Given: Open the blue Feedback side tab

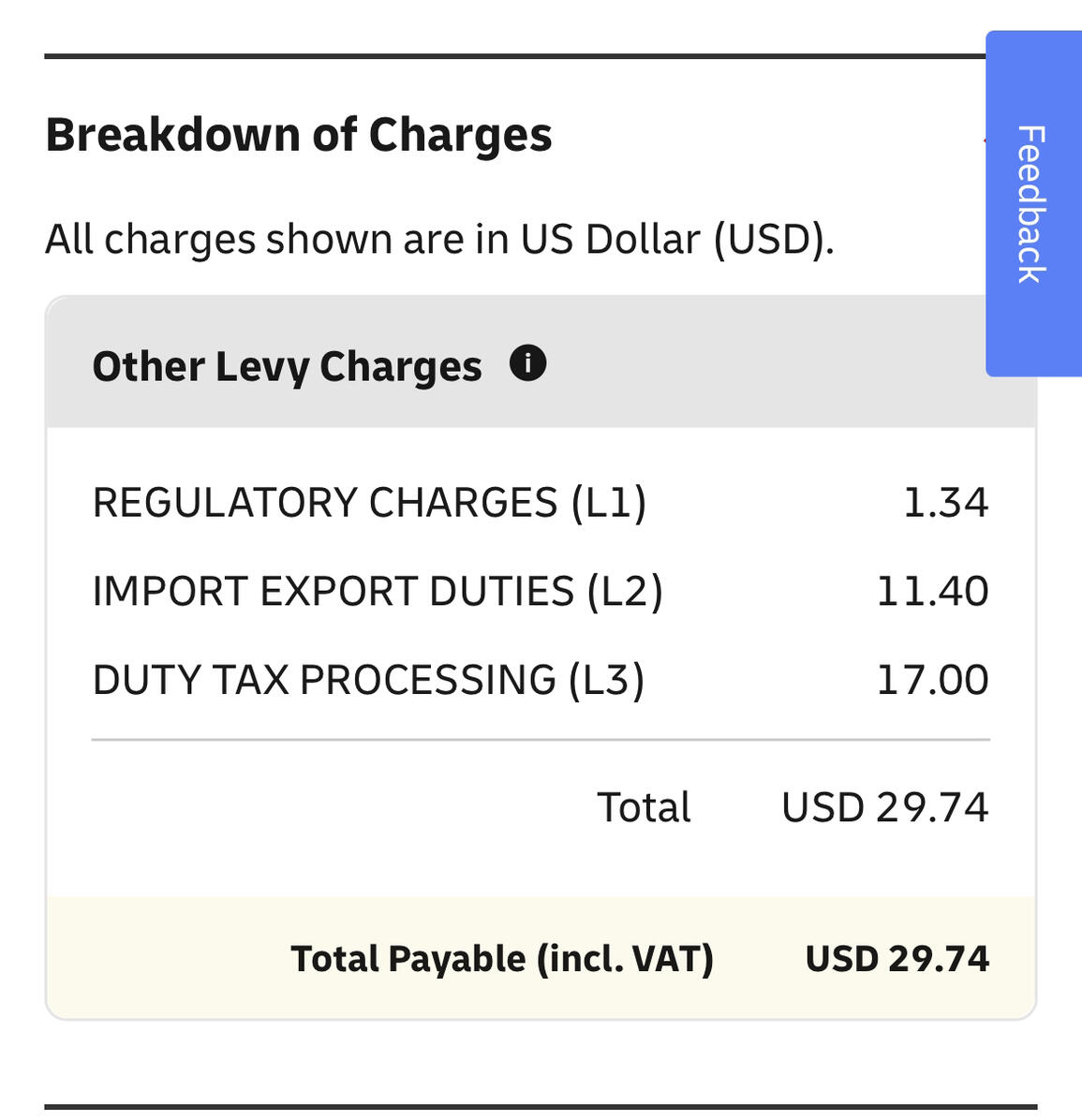Looking at the screenshot, I should [1032, 203].
